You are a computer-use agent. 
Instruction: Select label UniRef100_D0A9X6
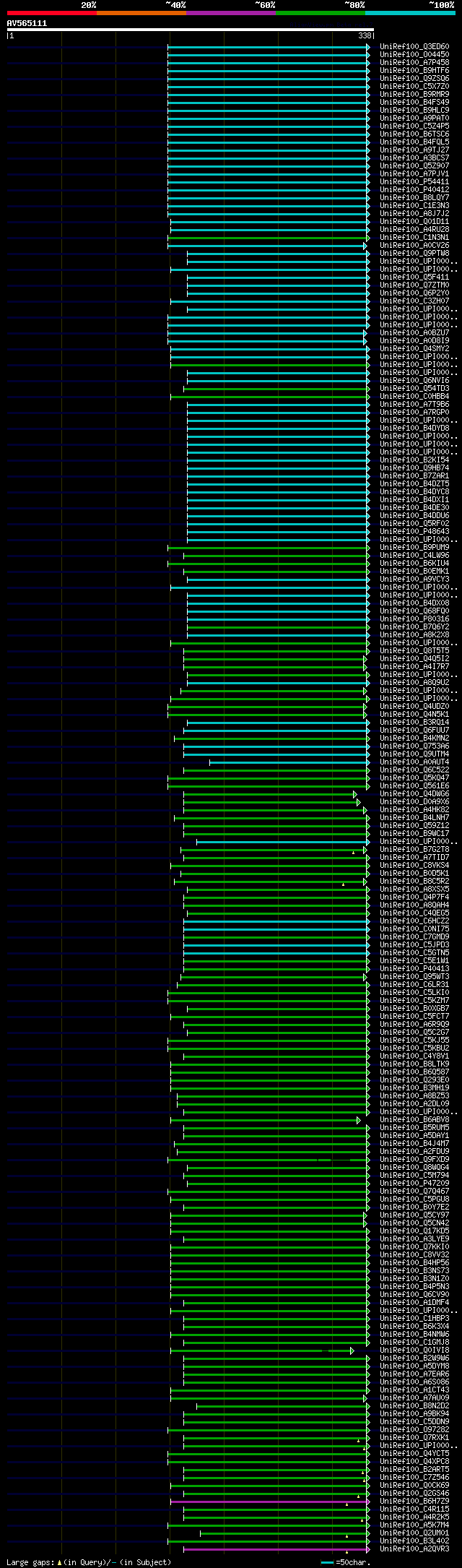[414, 802]
